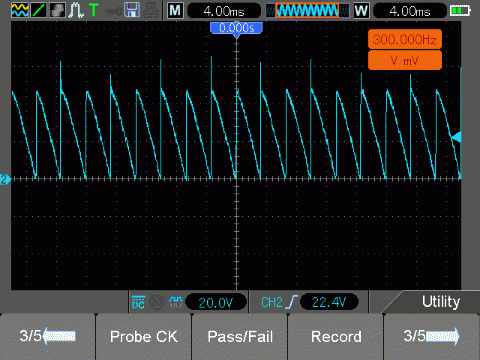Select the Probe CK menu option

144,337
